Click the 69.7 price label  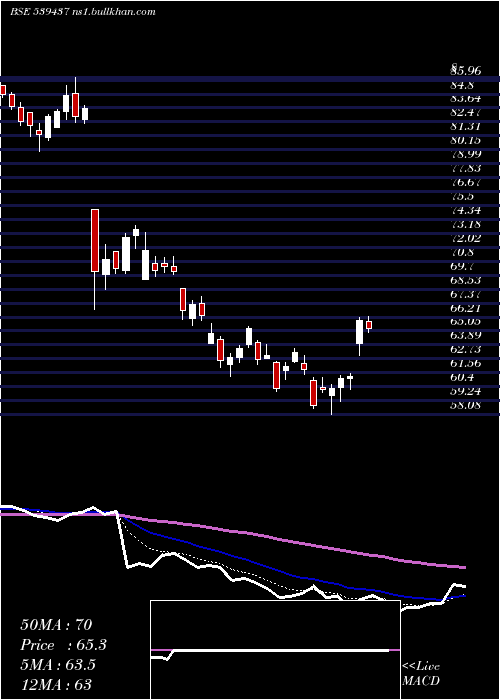462,266
